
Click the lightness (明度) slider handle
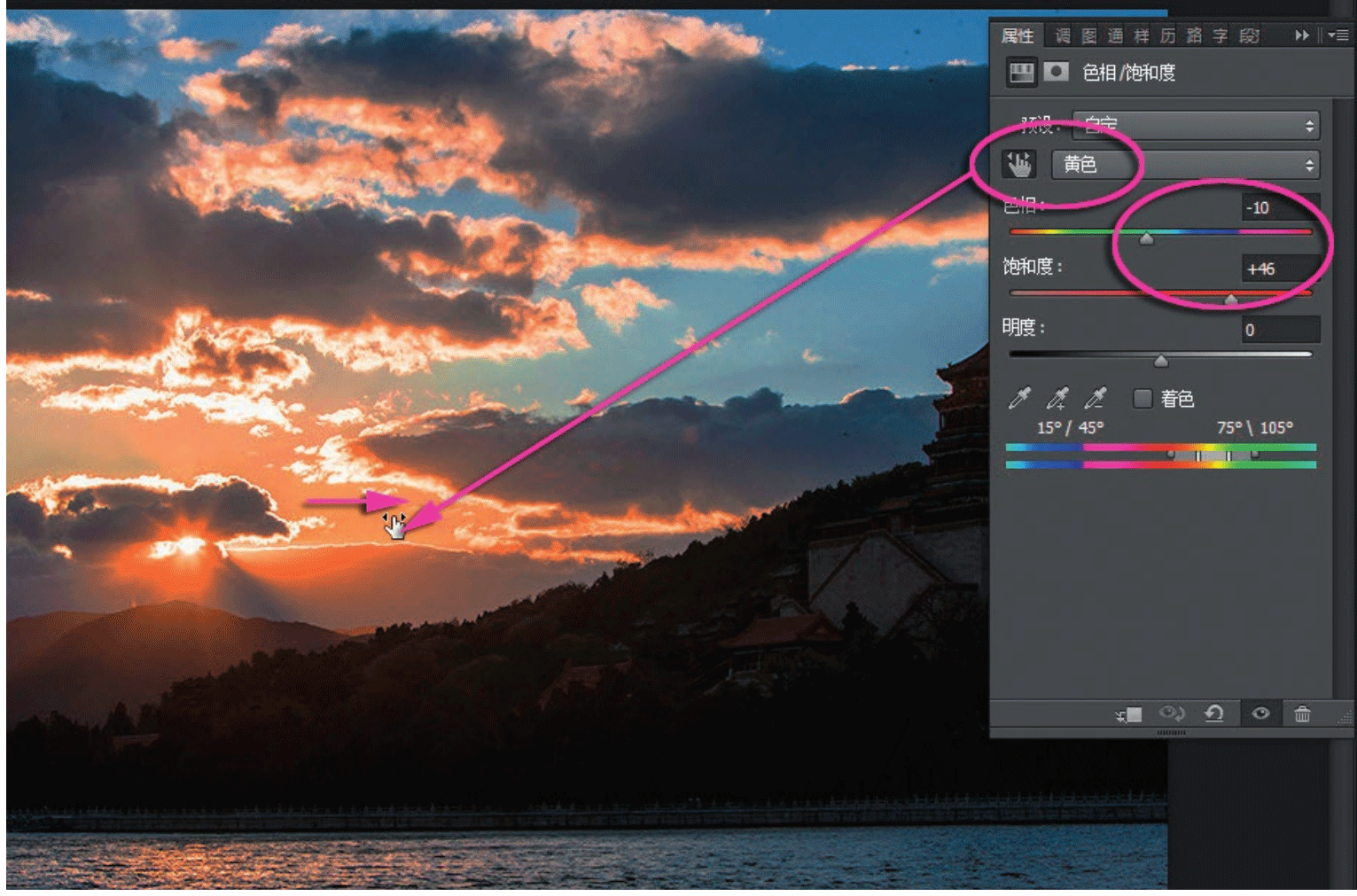[1161, 361]
